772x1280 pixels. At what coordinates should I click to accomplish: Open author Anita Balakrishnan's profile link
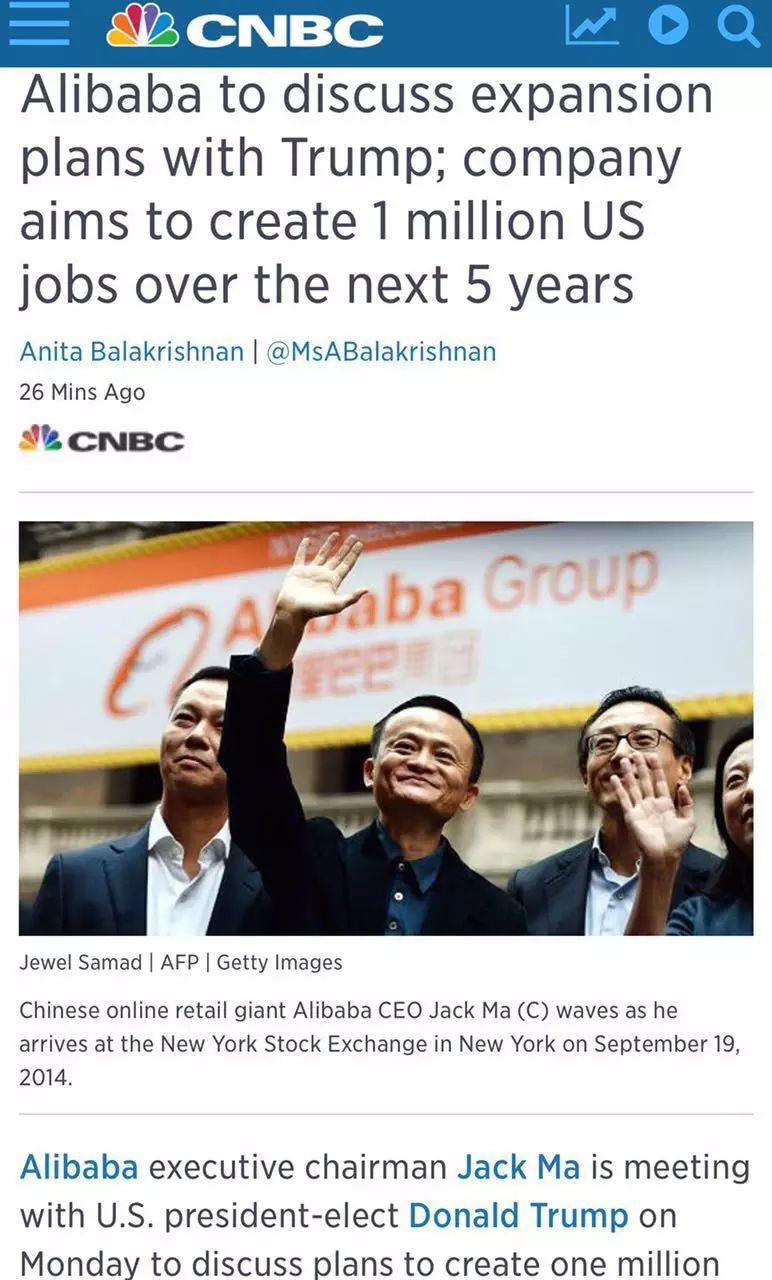pyautogui.click(x=131, y=352)
